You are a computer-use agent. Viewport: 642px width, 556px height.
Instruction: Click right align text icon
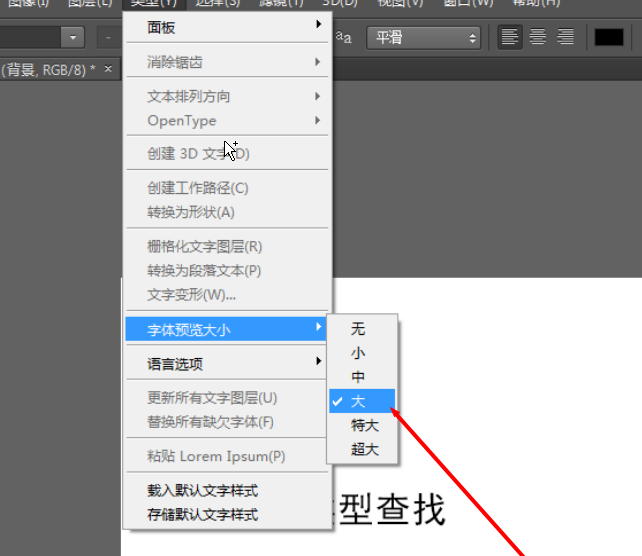click(x=565, y=37)
